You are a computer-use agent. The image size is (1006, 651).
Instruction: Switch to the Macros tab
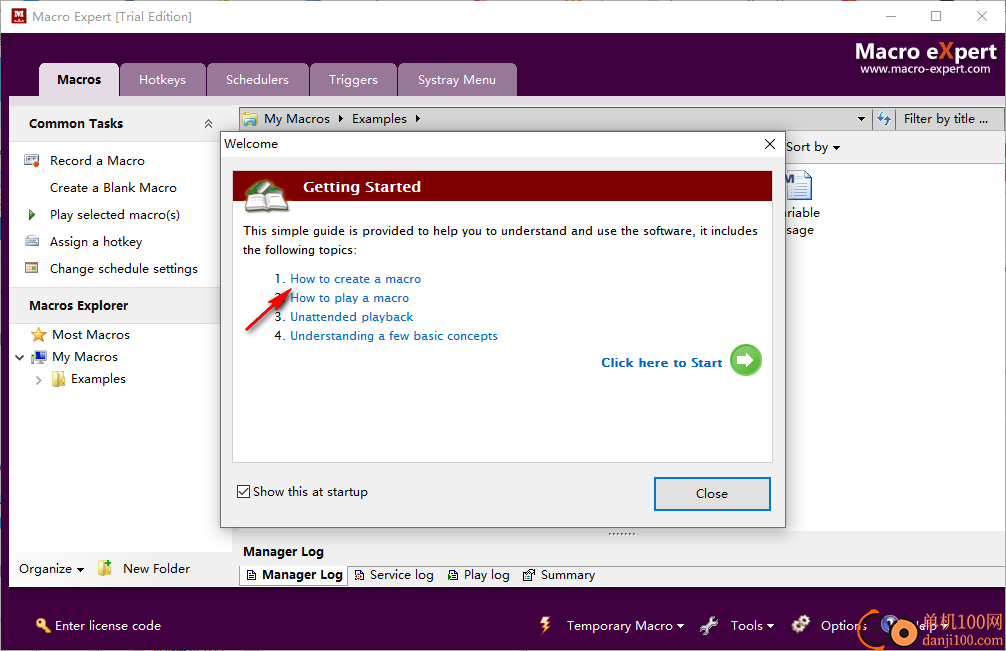point(79,80)
